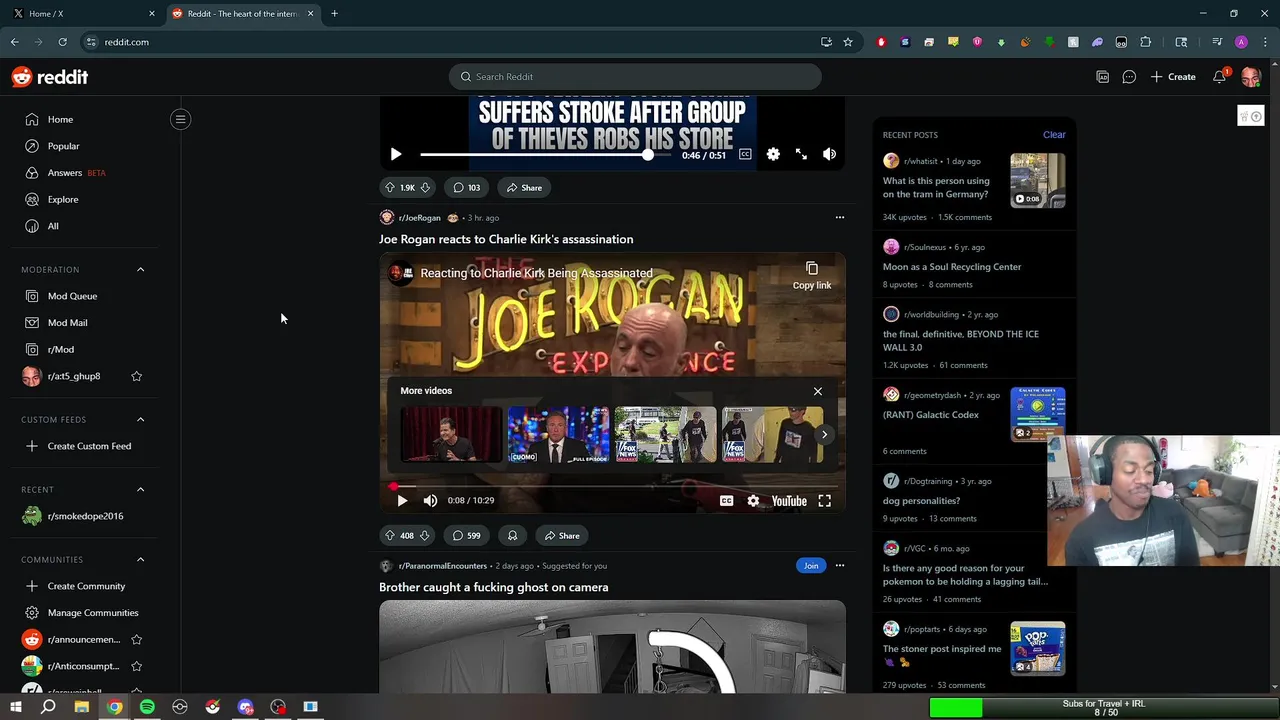Image resolution: width=1280 pixels, height=720 pixels.
Task: Give award to Joe Rogan post
Action: (x=512, y=535)
